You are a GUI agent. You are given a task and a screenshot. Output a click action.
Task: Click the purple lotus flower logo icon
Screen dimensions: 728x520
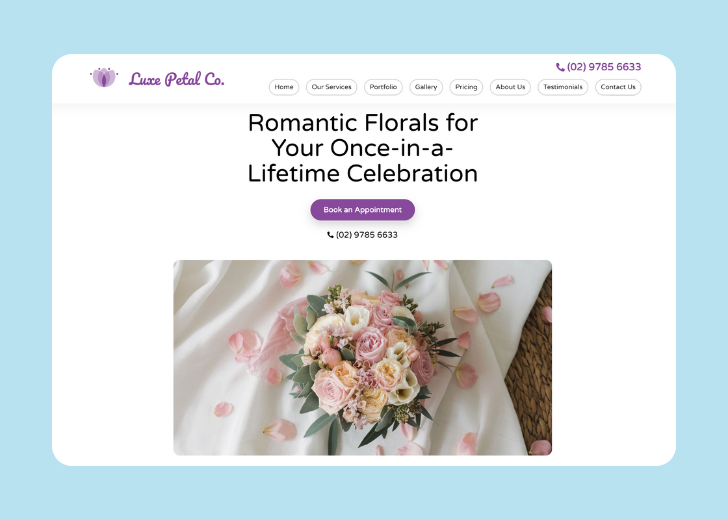pyautogui.click(x=104, y=77)
